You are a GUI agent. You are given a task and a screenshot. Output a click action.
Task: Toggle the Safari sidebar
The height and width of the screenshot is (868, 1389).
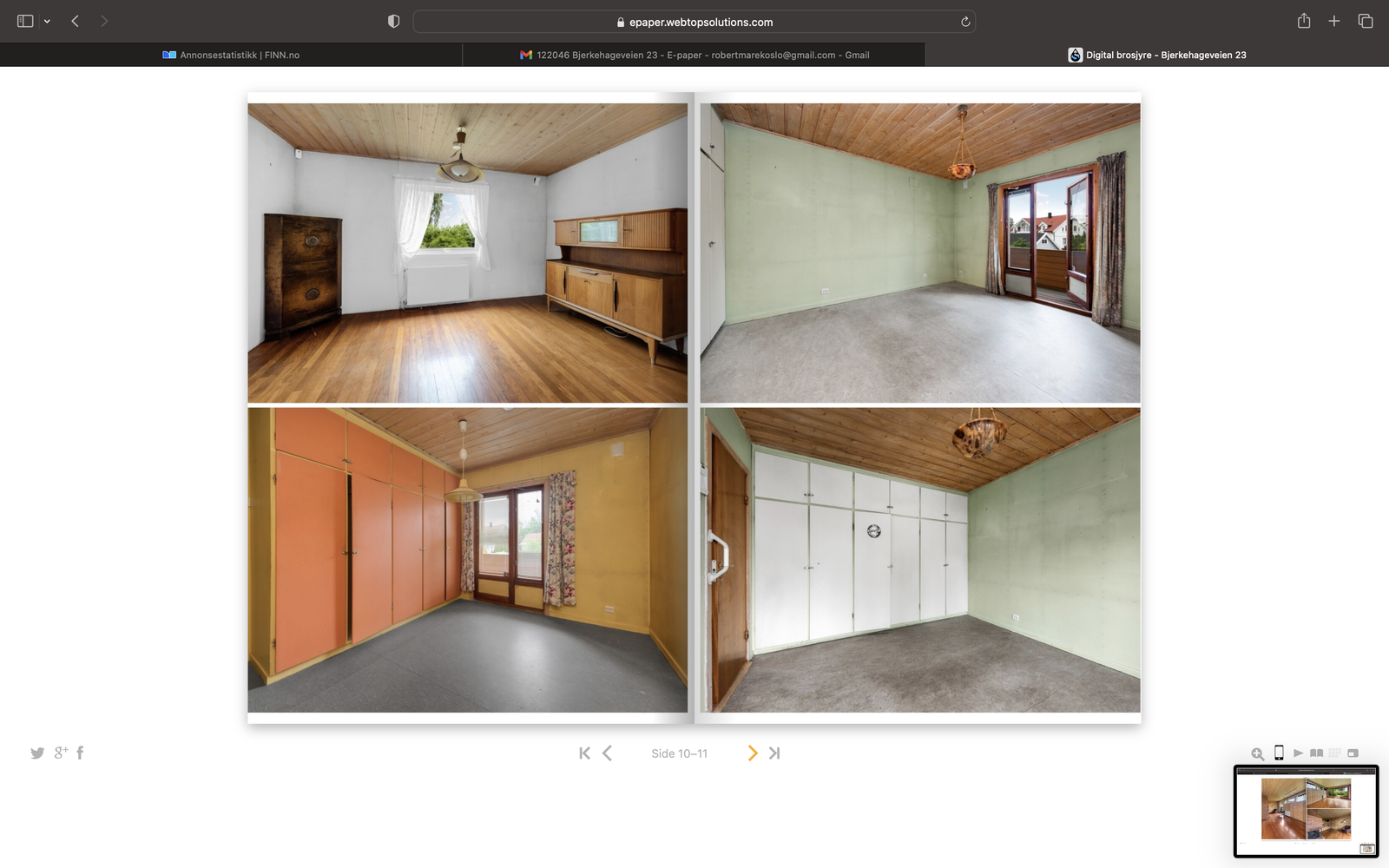(x=25, y=21)
